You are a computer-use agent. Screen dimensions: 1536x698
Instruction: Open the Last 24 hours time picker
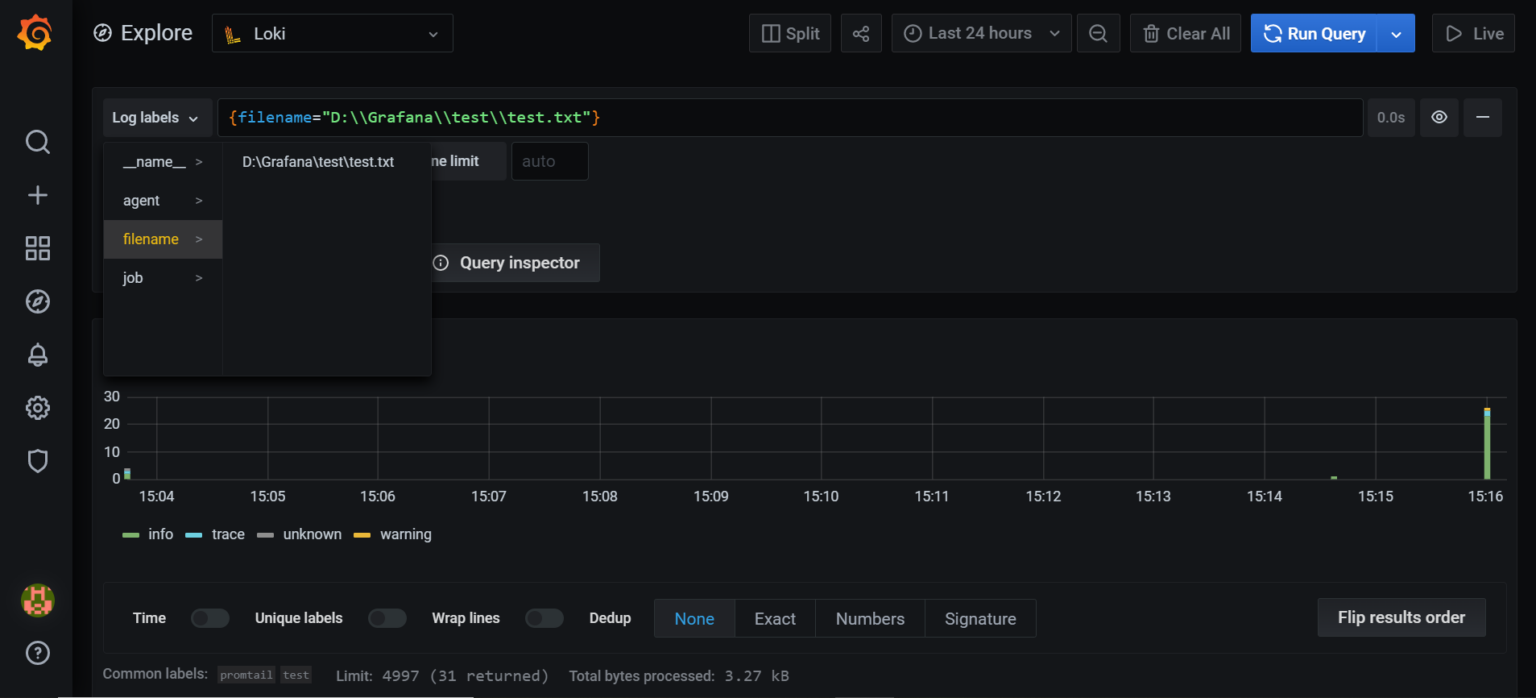(x=981, y=33)
